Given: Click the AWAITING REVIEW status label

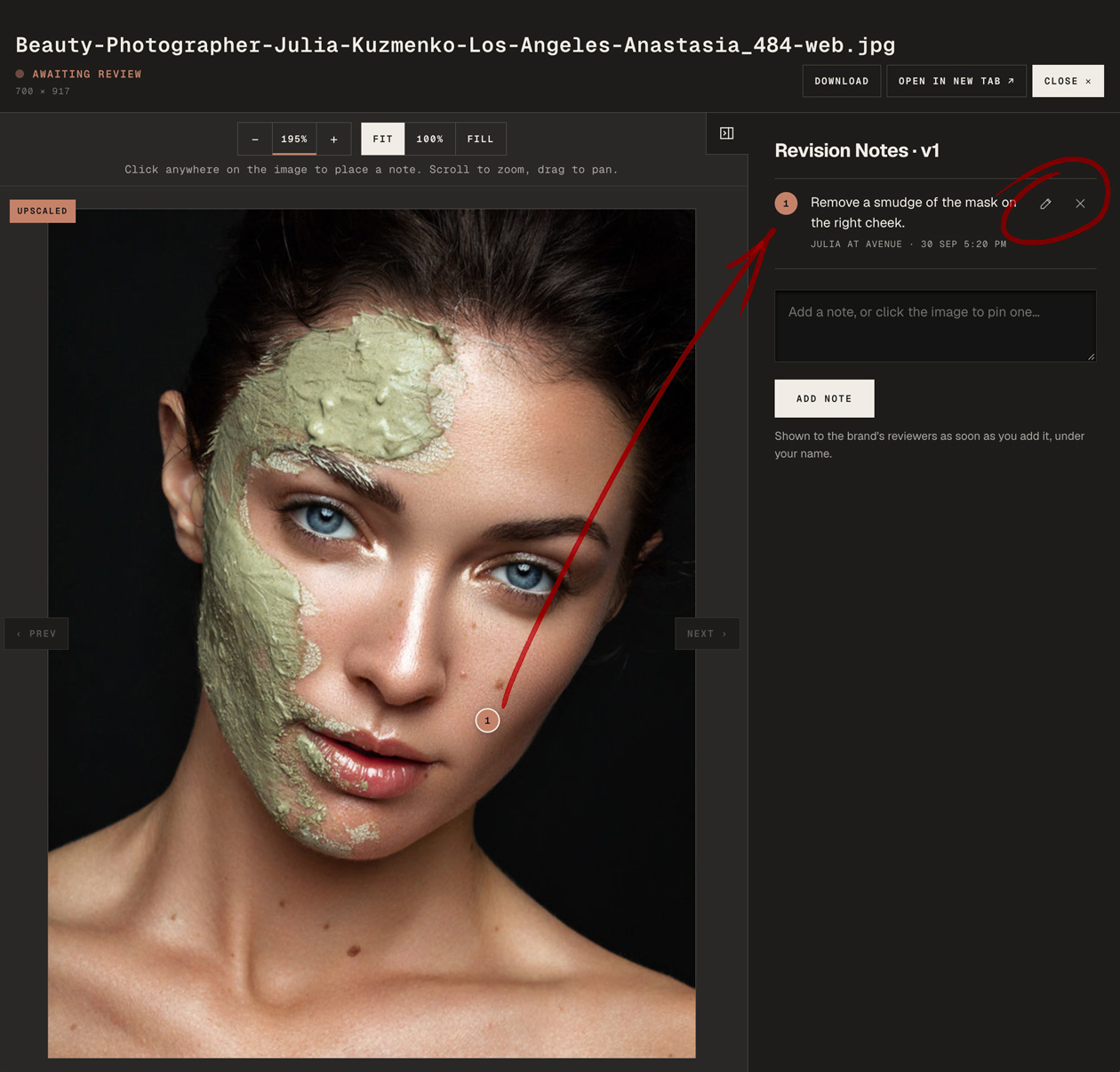Looking at the screenshot, I should tap(87, 74).
